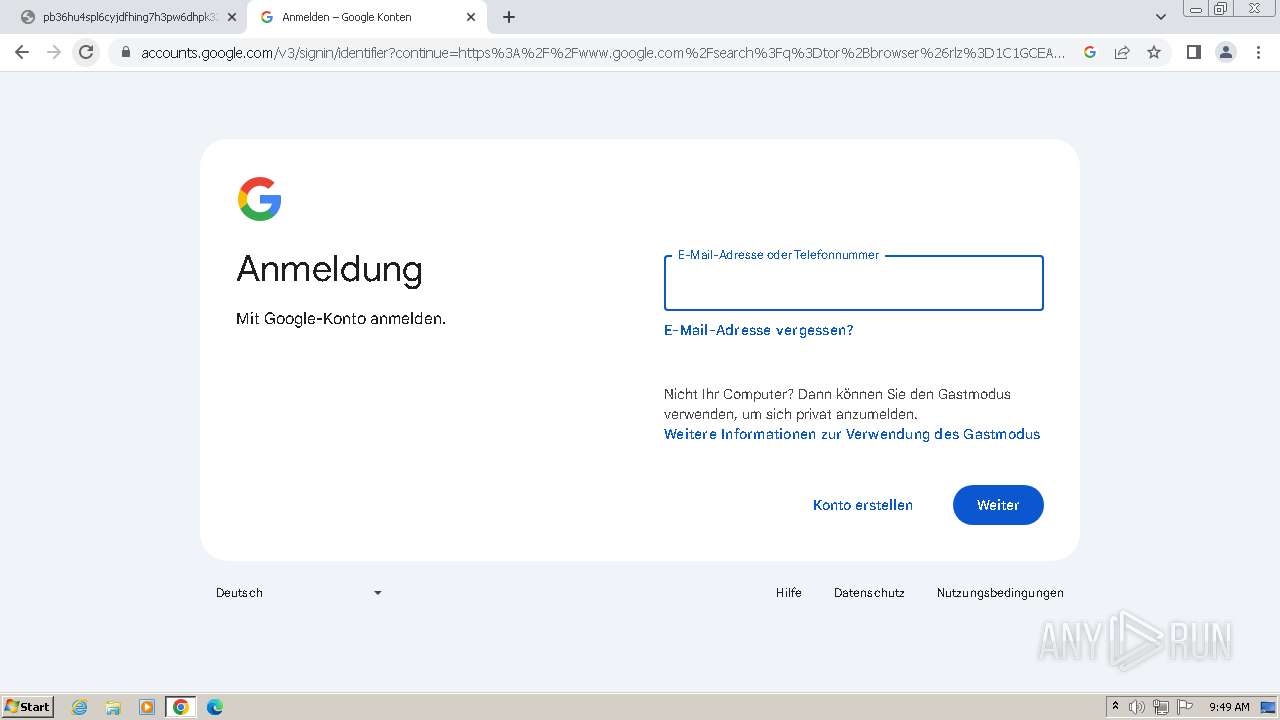Open the Windows Start menu
This screenshot has width=1280, height=720.
(x=28, y=707)
